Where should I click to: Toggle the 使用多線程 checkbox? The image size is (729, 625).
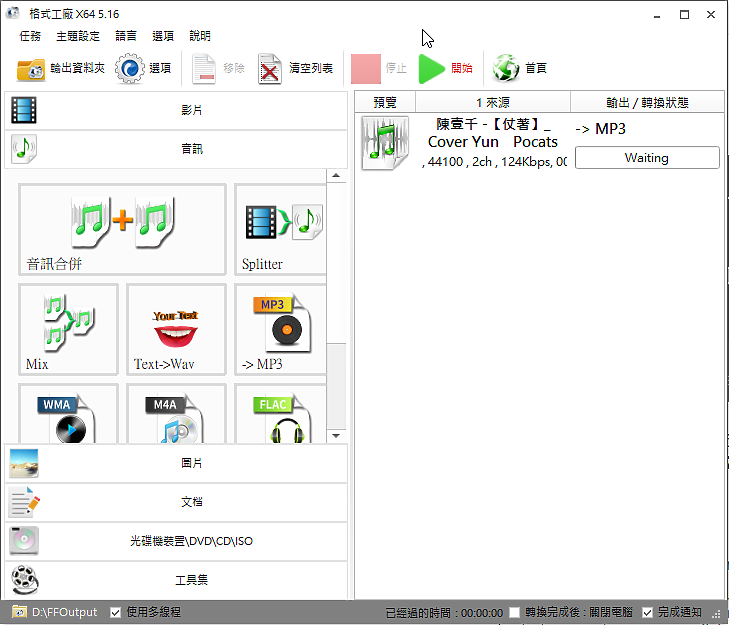coord(116,612)
